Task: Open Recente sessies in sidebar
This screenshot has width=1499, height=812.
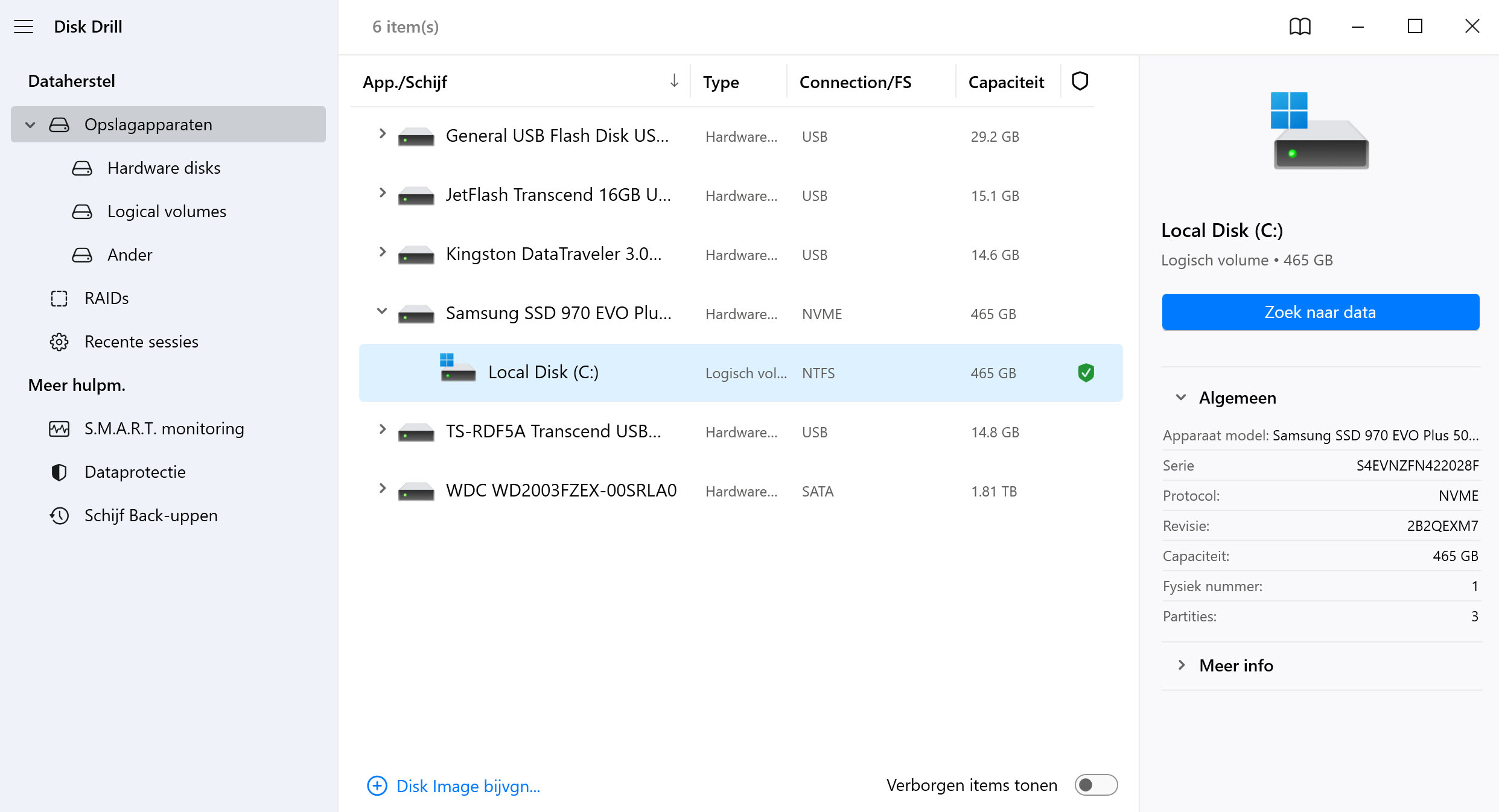Action: (x=141, y=341)
